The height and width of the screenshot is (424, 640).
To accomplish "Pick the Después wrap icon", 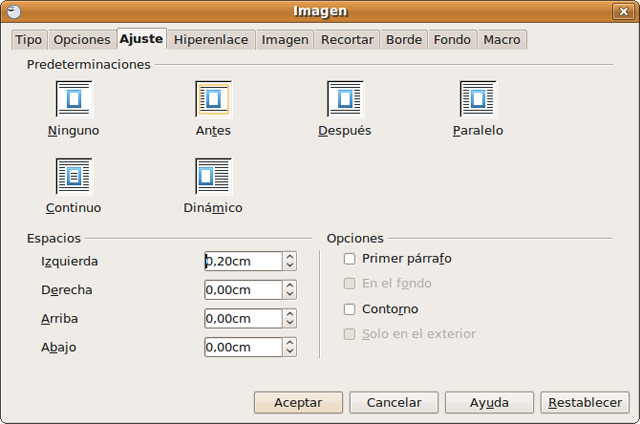I will (345, 99).
